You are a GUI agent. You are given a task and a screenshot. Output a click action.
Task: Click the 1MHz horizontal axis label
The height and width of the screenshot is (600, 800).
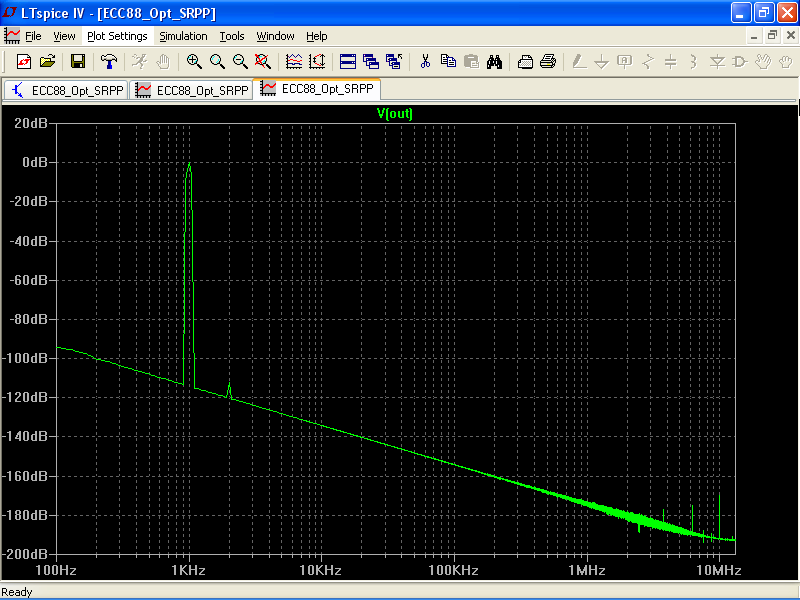587,570
